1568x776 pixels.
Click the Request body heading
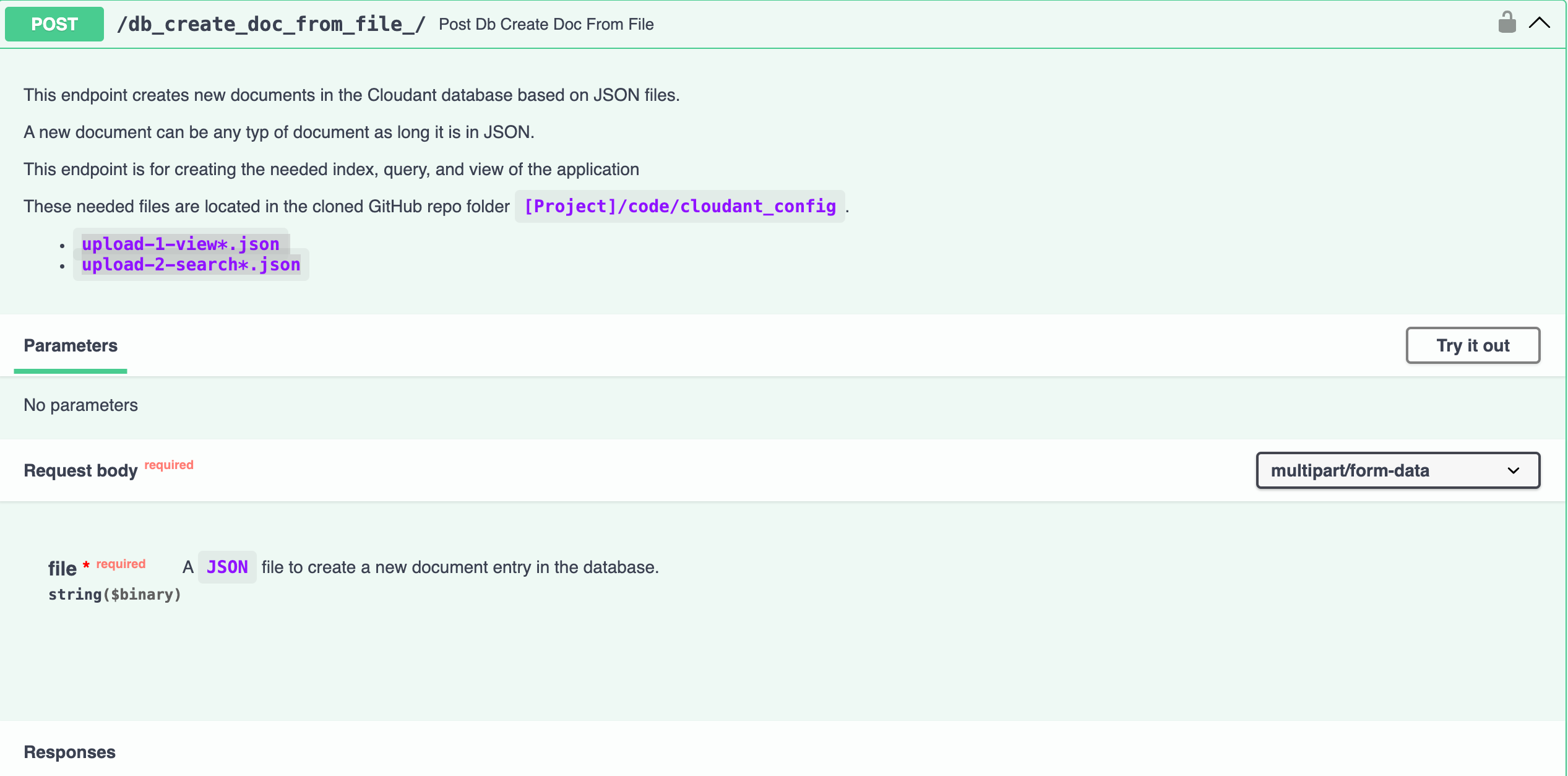pyautogui.click(x=80, y=470)
